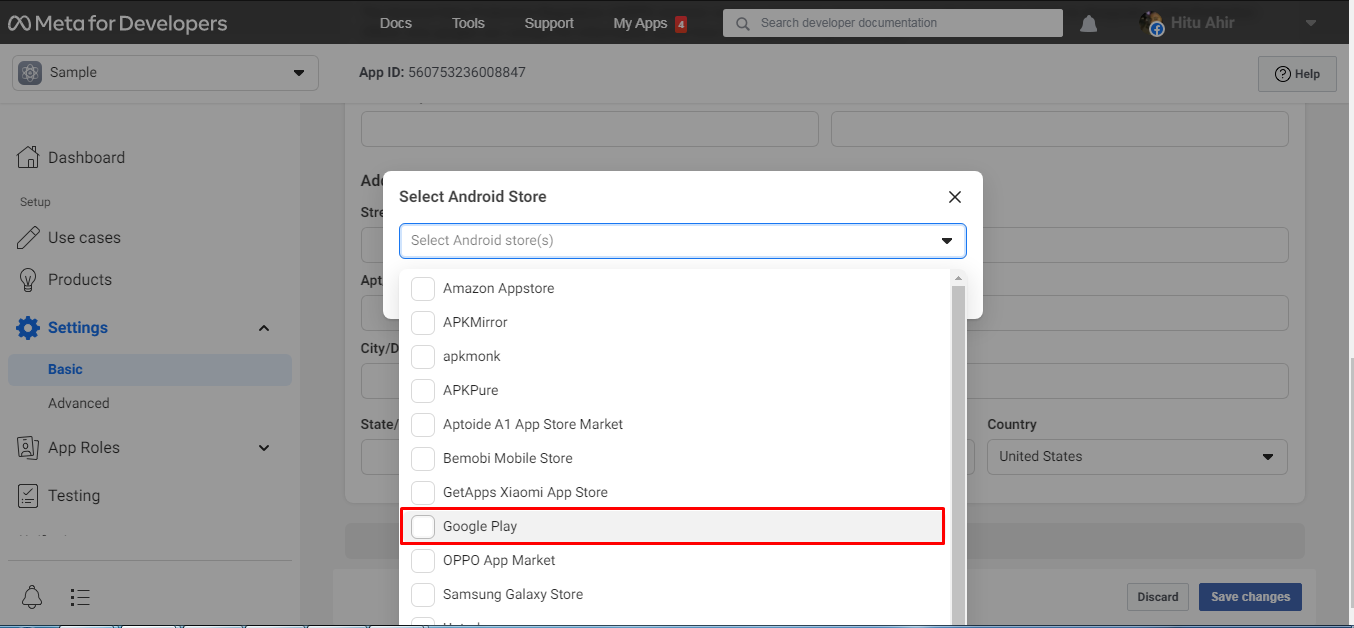Viewport: 1354px width, 628px height.
Task: Select the Samsung Galaxy Store label
Action: (x=513, y=595)
